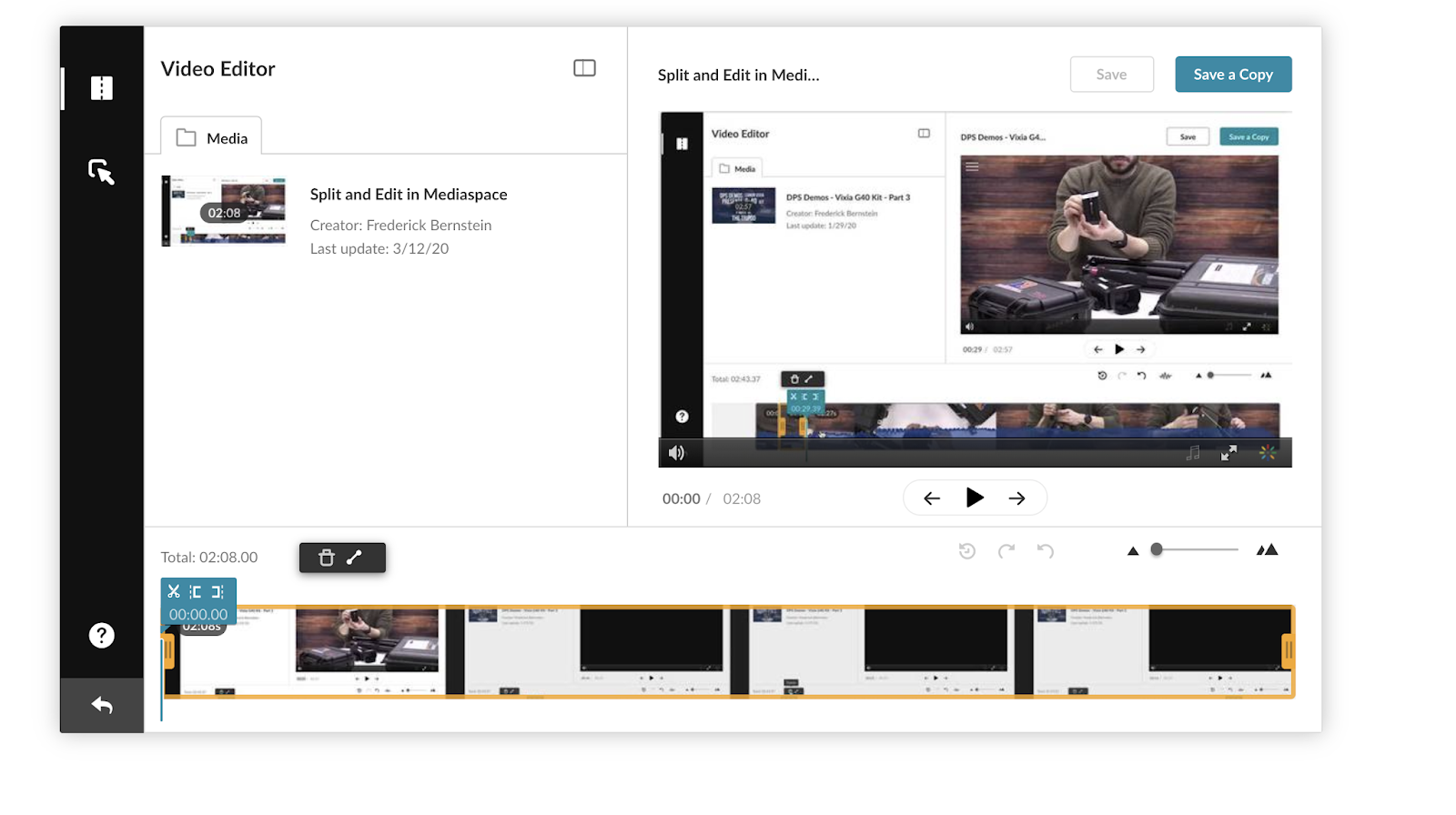Select the Split and Edit in Mediaspace thumbnail

(224, 211)
